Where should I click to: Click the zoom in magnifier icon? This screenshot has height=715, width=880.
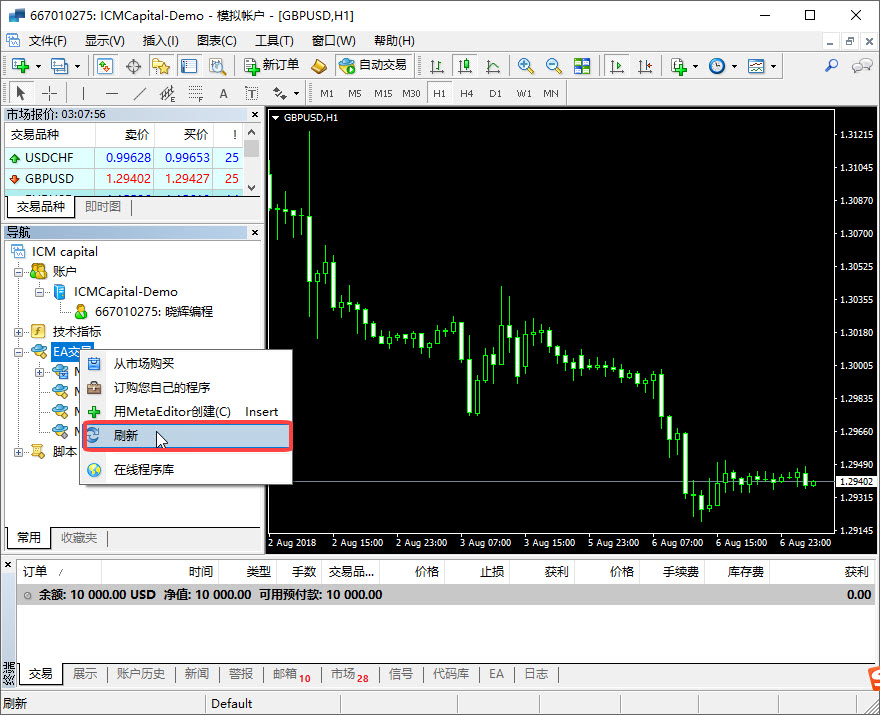pos(525,66)
